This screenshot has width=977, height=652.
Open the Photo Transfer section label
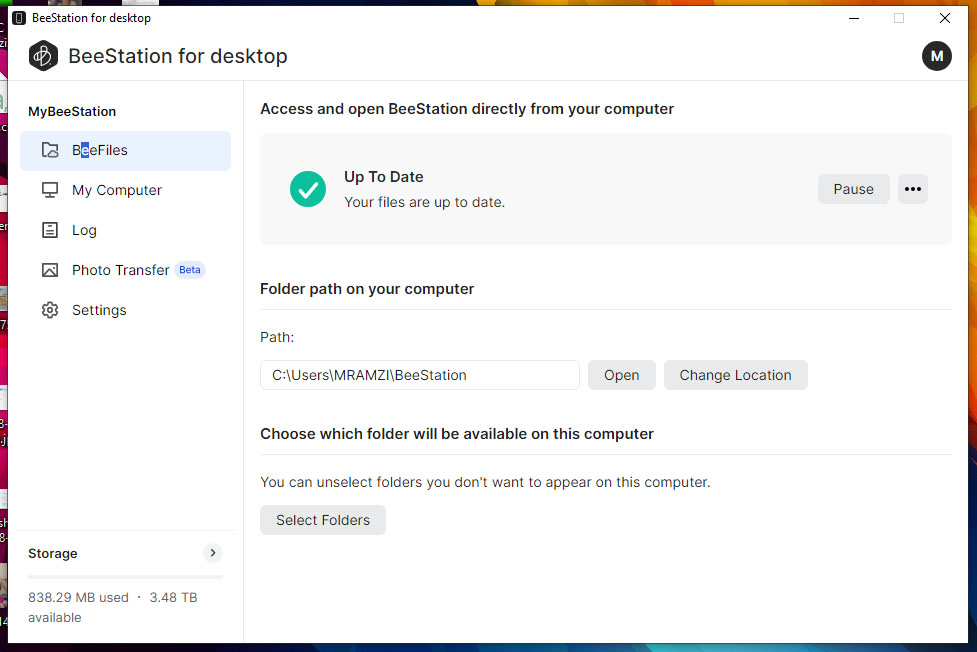click(121, 270)
